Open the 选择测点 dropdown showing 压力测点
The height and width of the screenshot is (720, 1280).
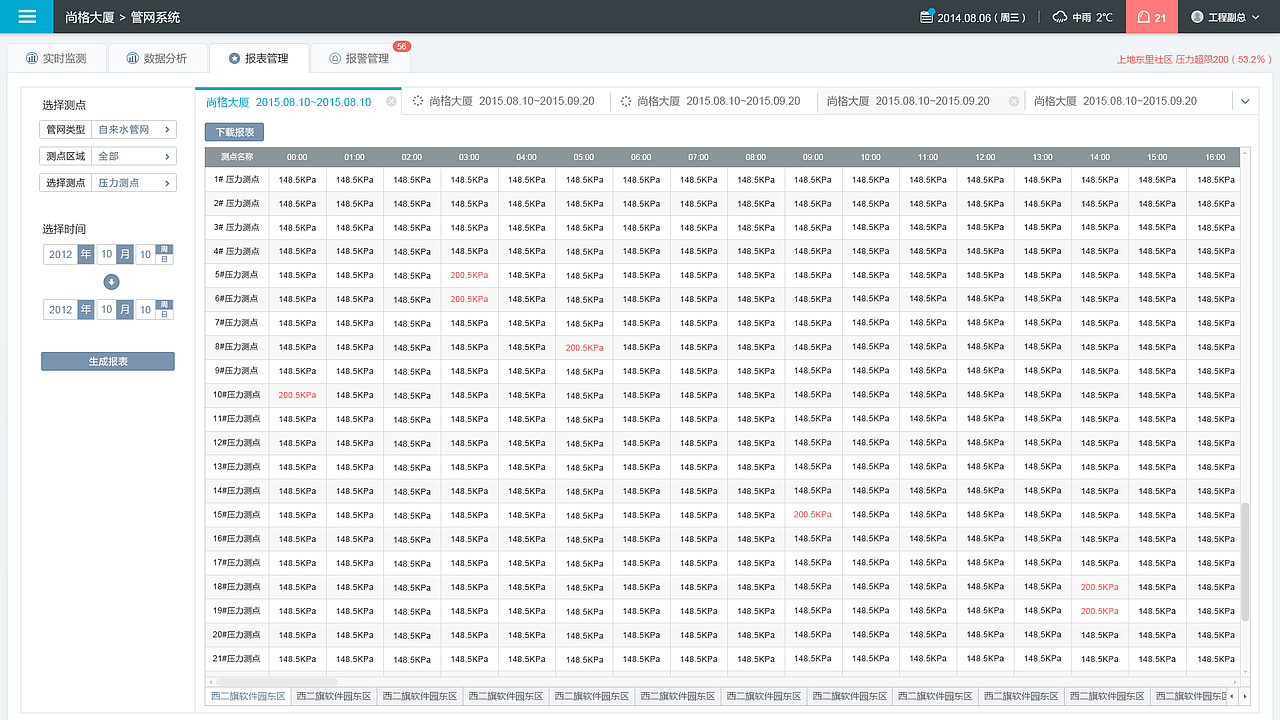tap(109, 183)
